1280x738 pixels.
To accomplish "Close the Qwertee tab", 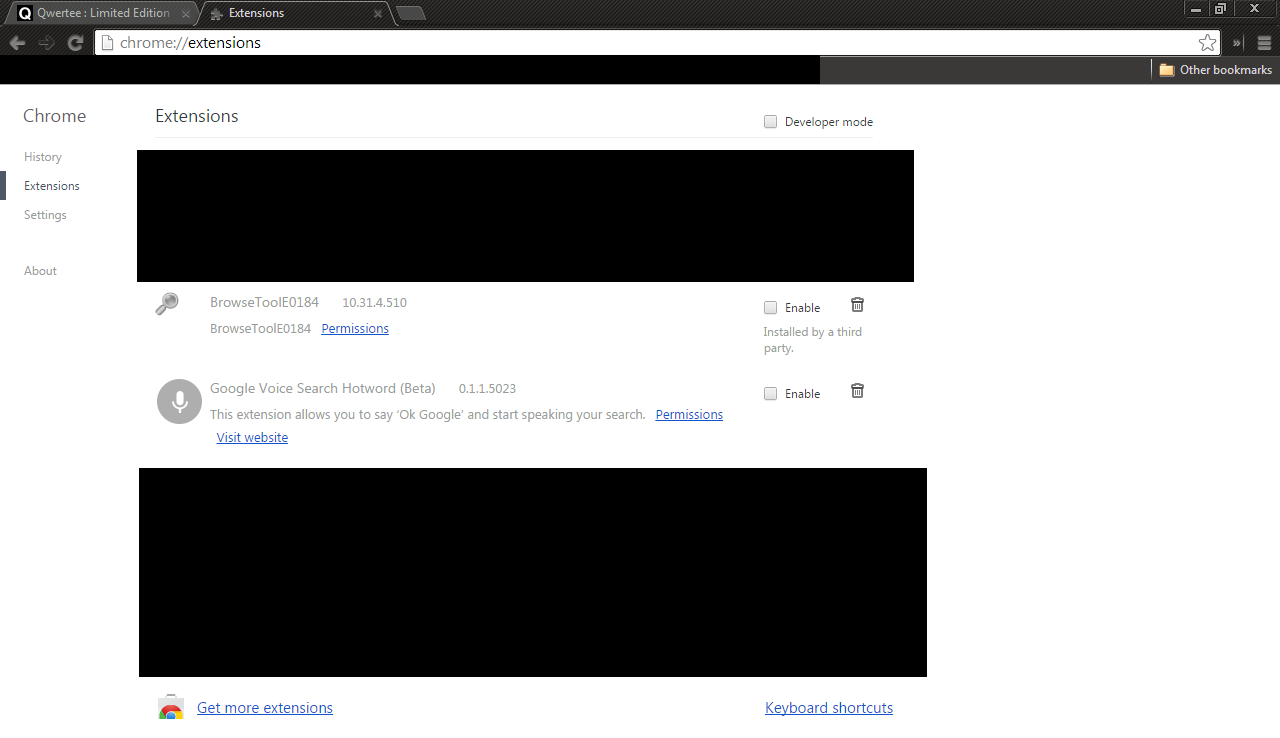I will [185, 14].
